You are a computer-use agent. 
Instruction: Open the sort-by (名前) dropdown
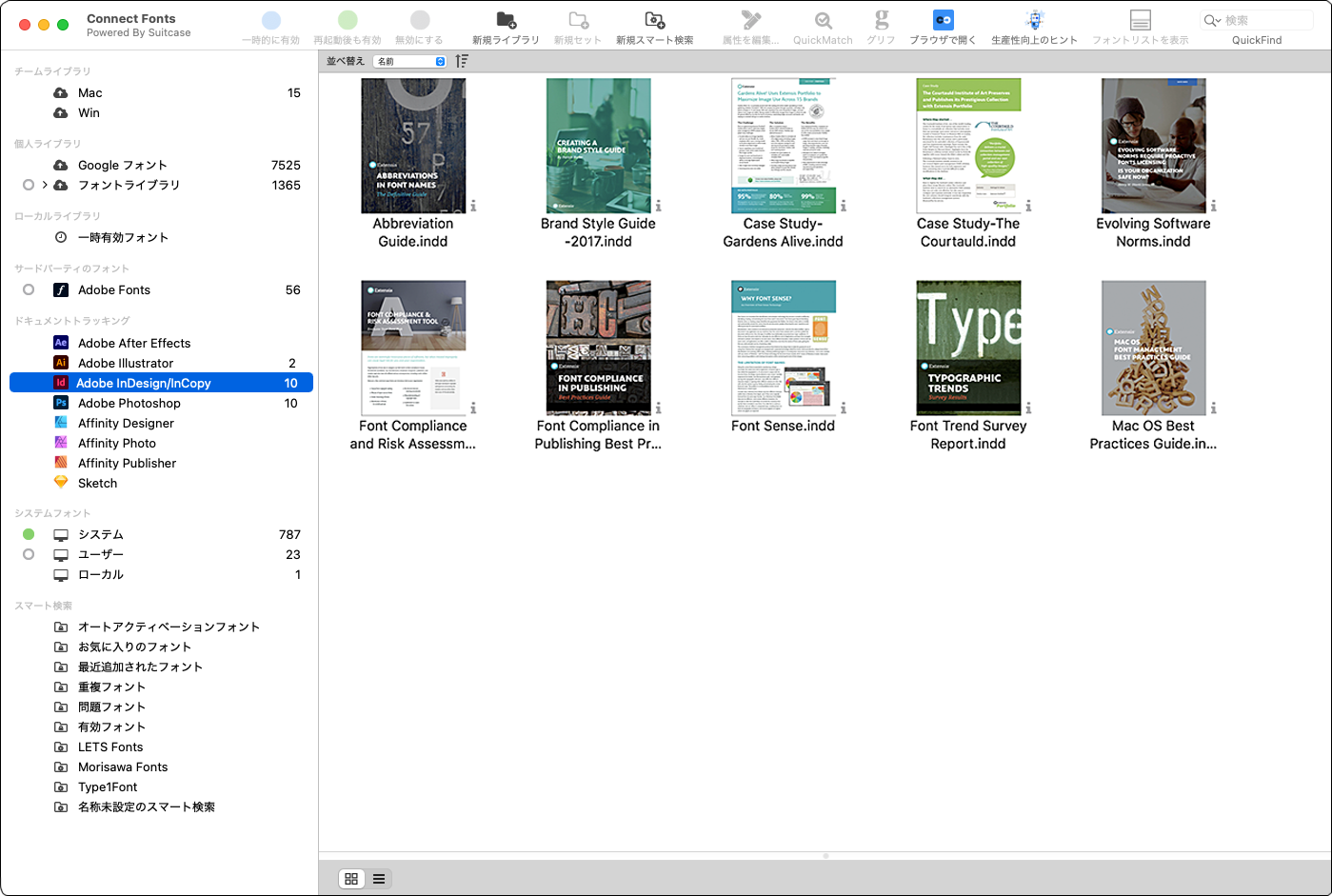pos(410,61)
